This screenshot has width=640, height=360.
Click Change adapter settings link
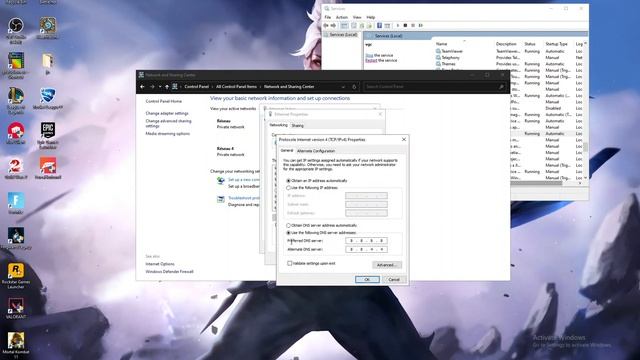[167, 113]
